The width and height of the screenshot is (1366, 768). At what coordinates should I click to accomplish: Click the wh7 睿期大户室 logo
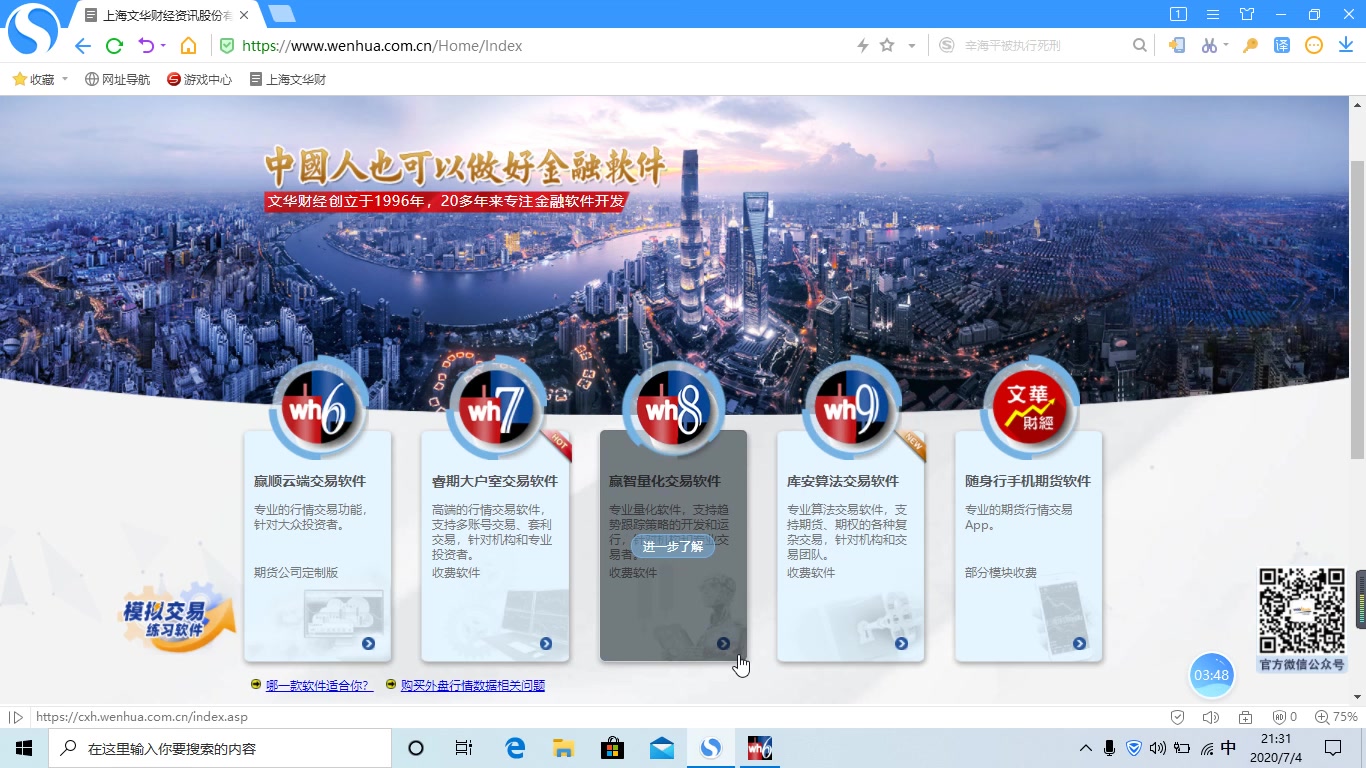(x=496, y=408)
